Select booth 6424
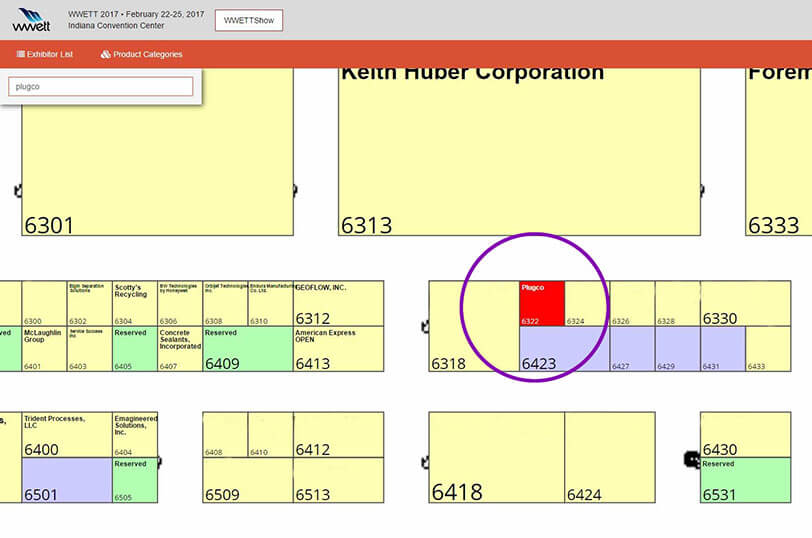This screenshot has width=812, height=538. point(610,457)
